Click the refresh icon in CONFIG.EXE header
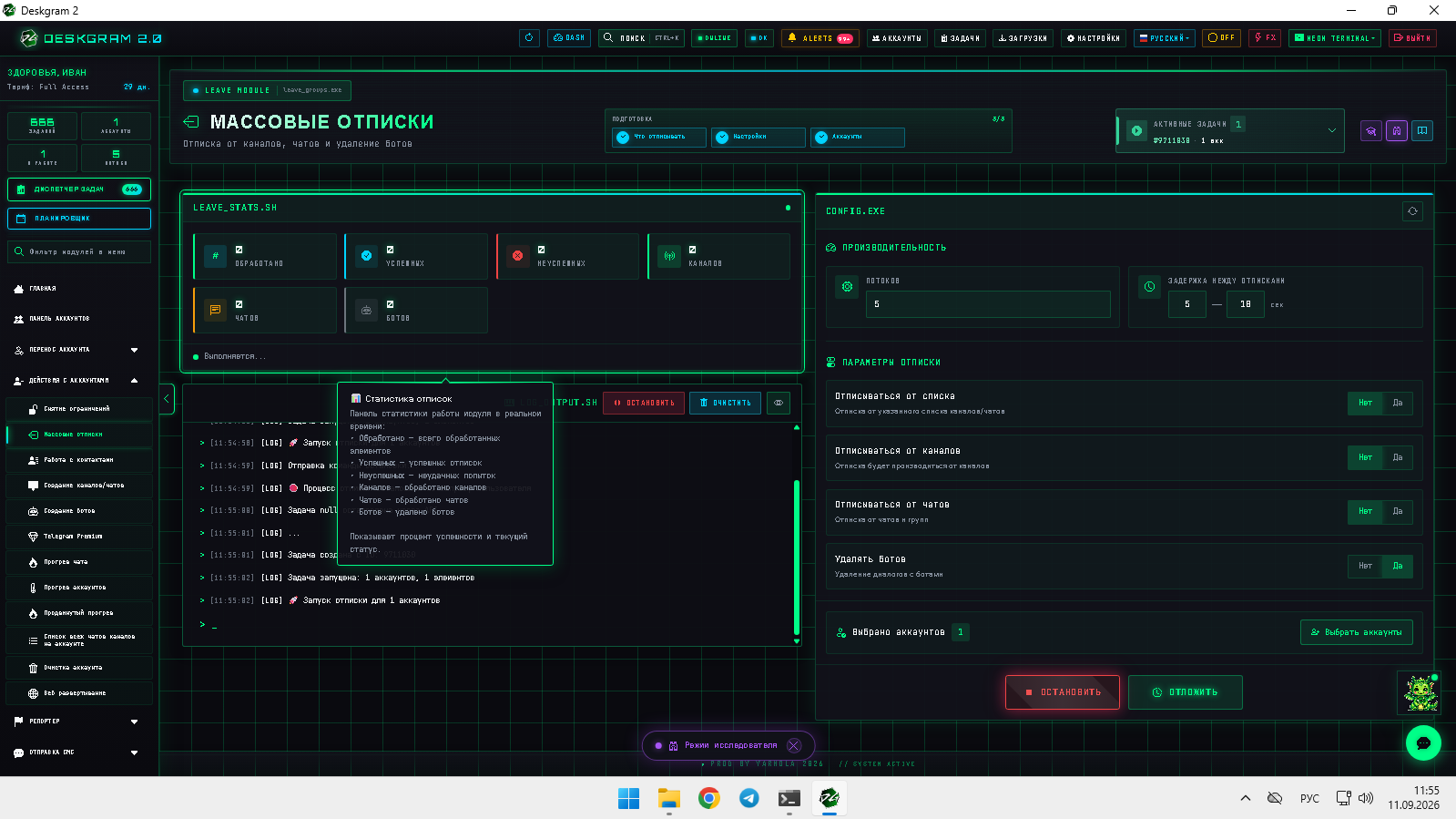This screenshot has height=819, width=1456. coord(1412,211)
